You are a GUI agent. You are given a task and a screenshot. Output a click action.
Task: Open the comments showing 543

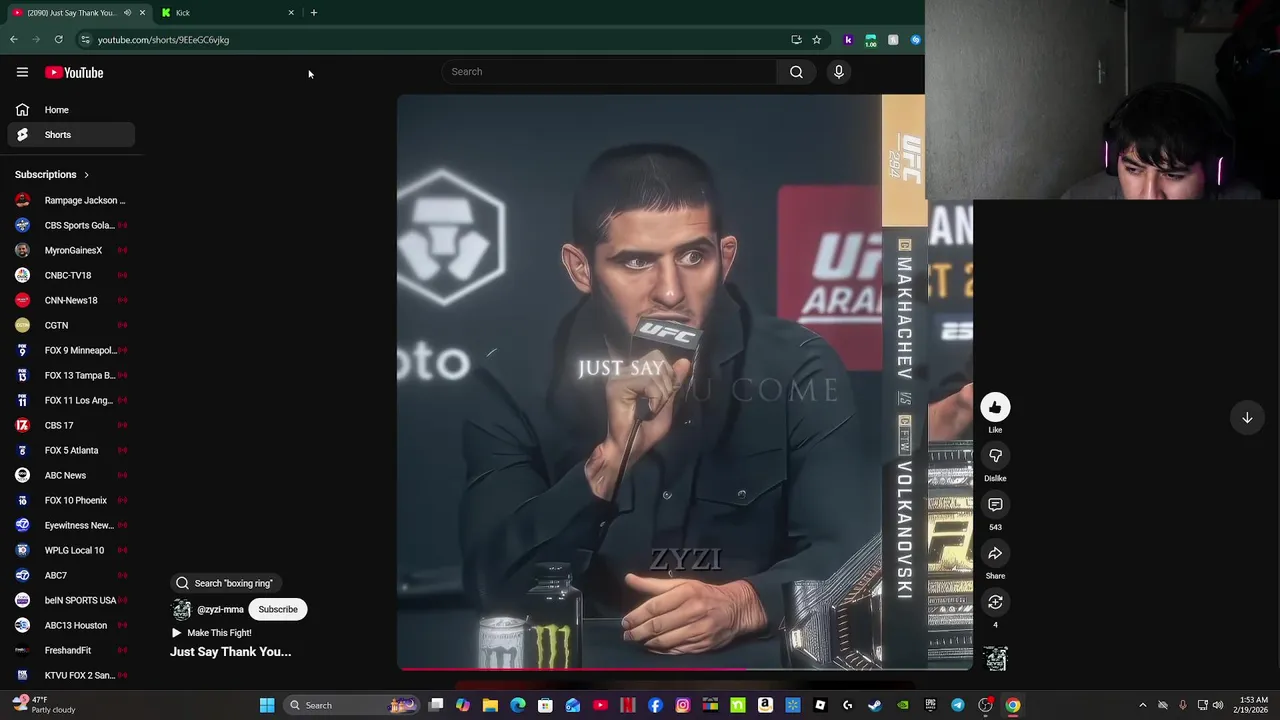point(995,505)
